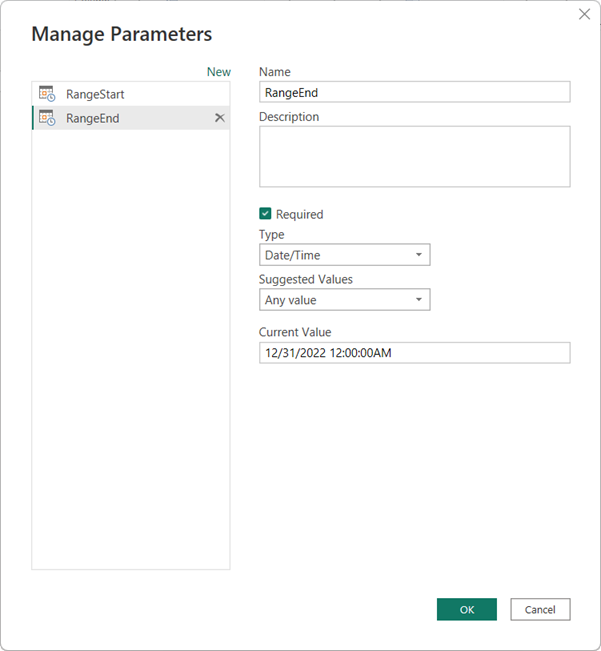Viewport: 601px width, 651px height.
Task: Select the RangeStart parameter icon
Action: pyautogui.click(x=47, y=94)
